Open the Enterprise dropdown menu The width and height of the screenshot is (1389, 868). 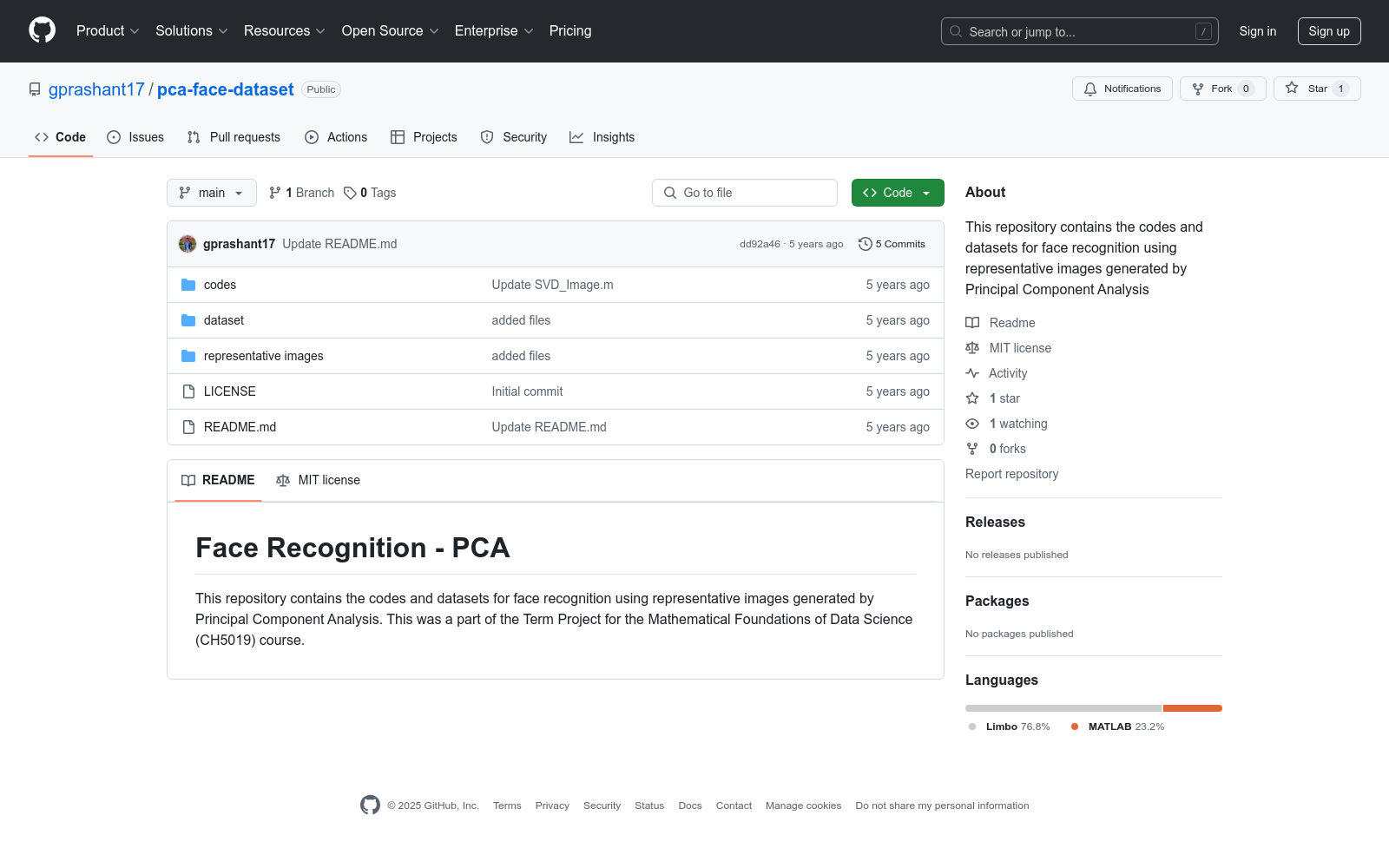pos(494,30)
